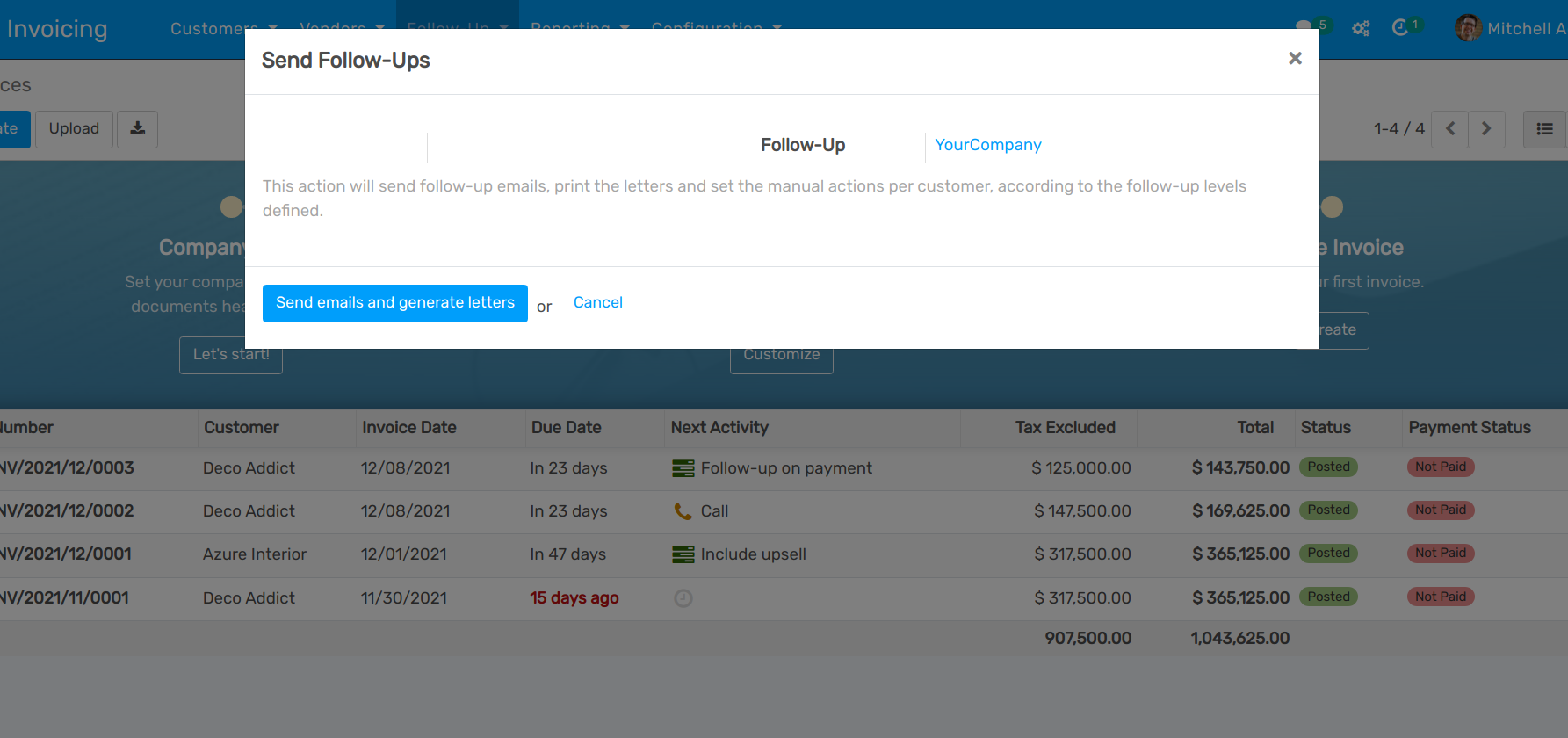Switch to list view icon
Viewport: 1568px width, 738px height.
pyautogui.click(x=1544, y=129)
